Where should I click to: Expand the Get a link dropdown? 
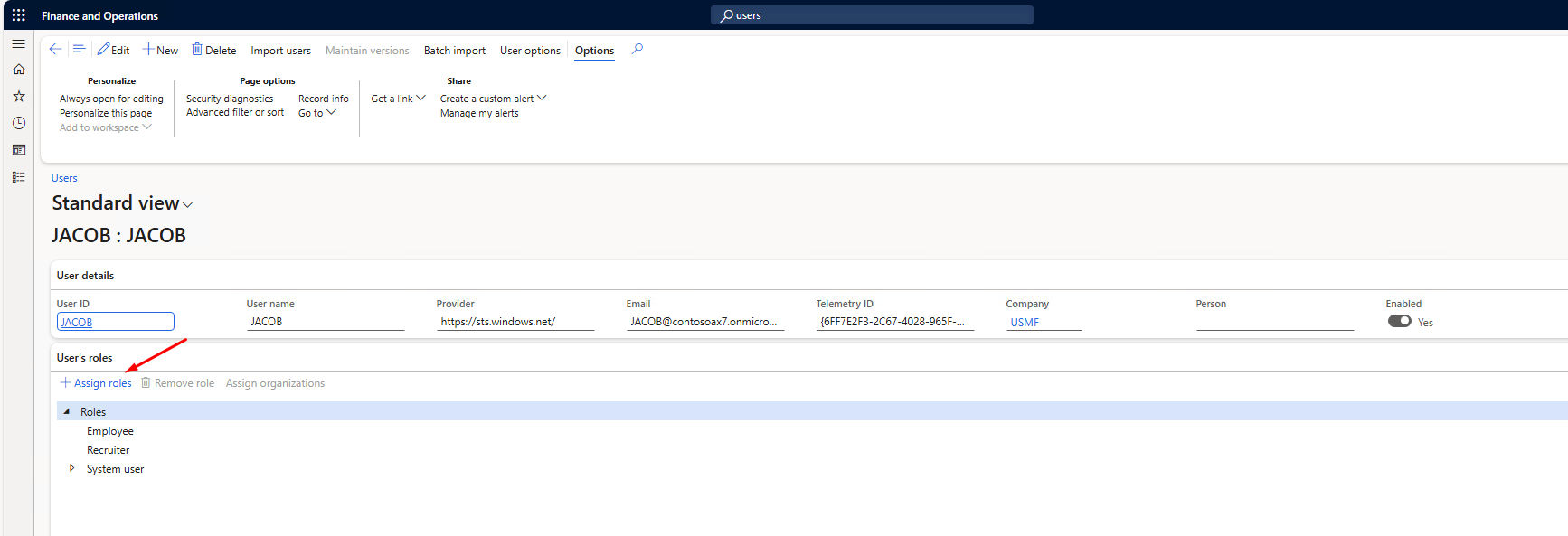point(398,99)
